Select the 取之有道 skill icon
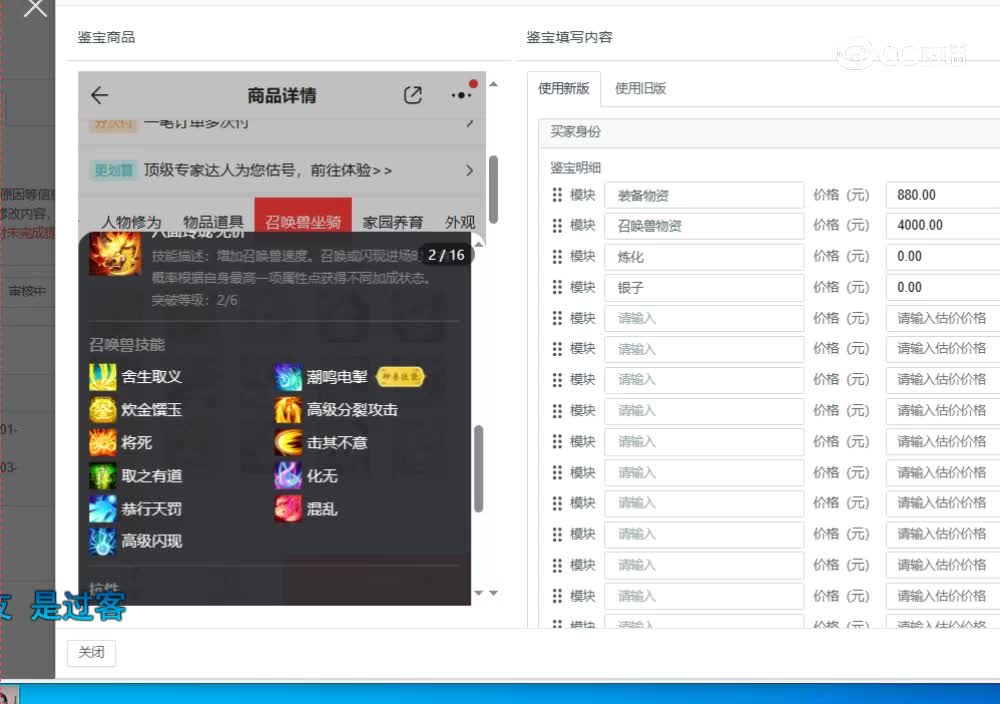Screen dimensions: 1000x704 [x=102, y=475]
